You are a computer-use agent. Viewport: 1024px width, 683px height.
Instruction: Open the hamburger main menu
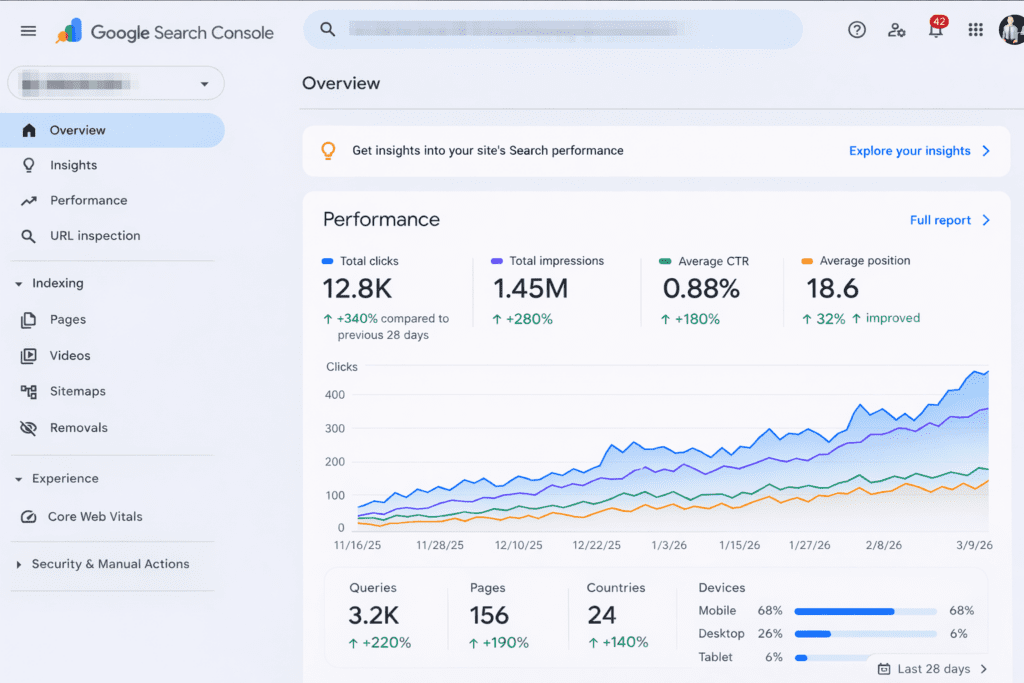point(28,31)
